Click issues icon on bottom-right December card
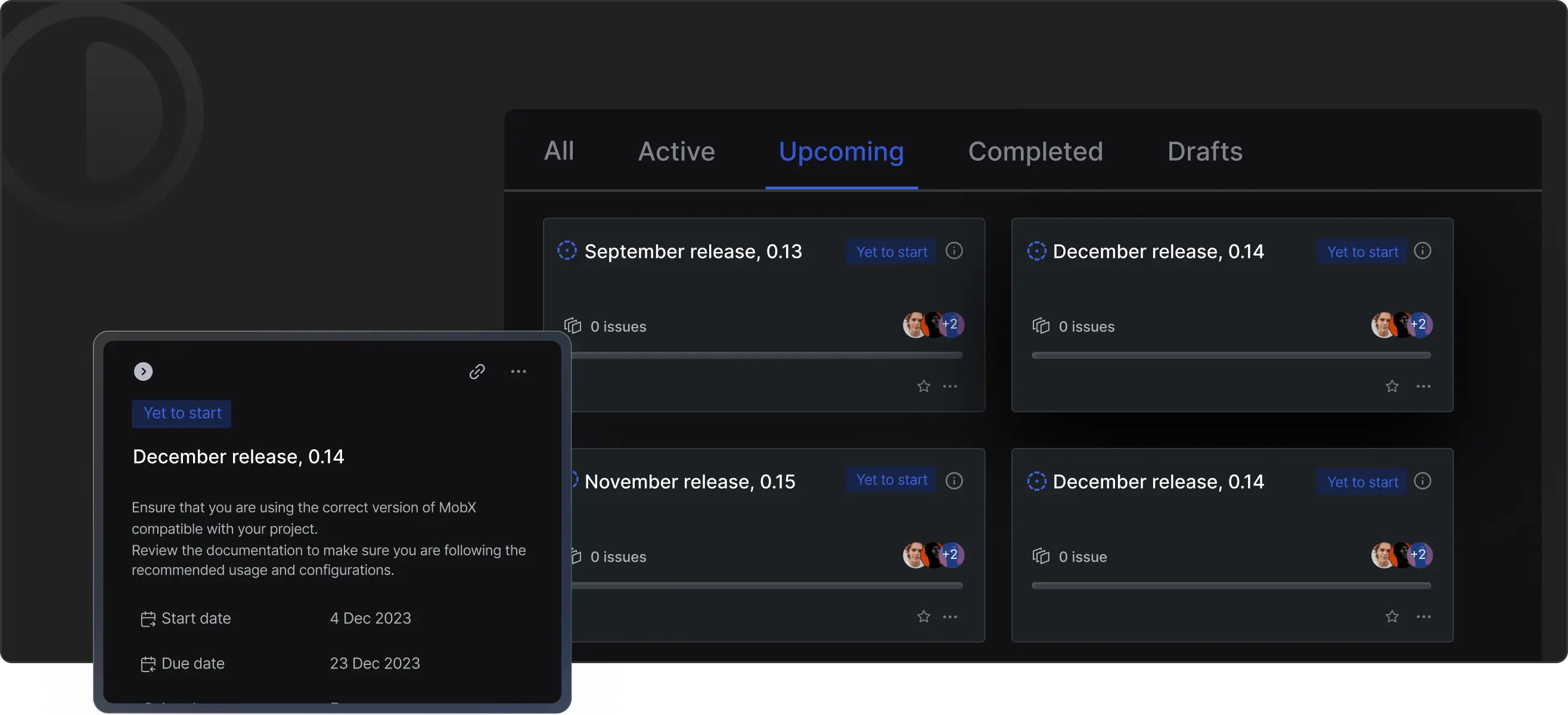 (1041, 556)
